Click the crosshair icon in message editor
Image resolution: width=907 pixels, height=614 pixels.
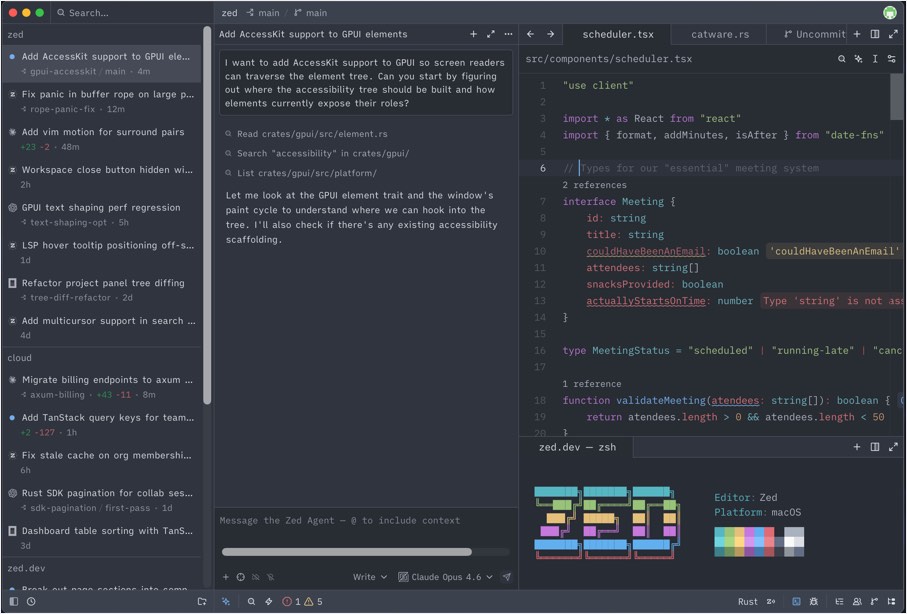241,577
